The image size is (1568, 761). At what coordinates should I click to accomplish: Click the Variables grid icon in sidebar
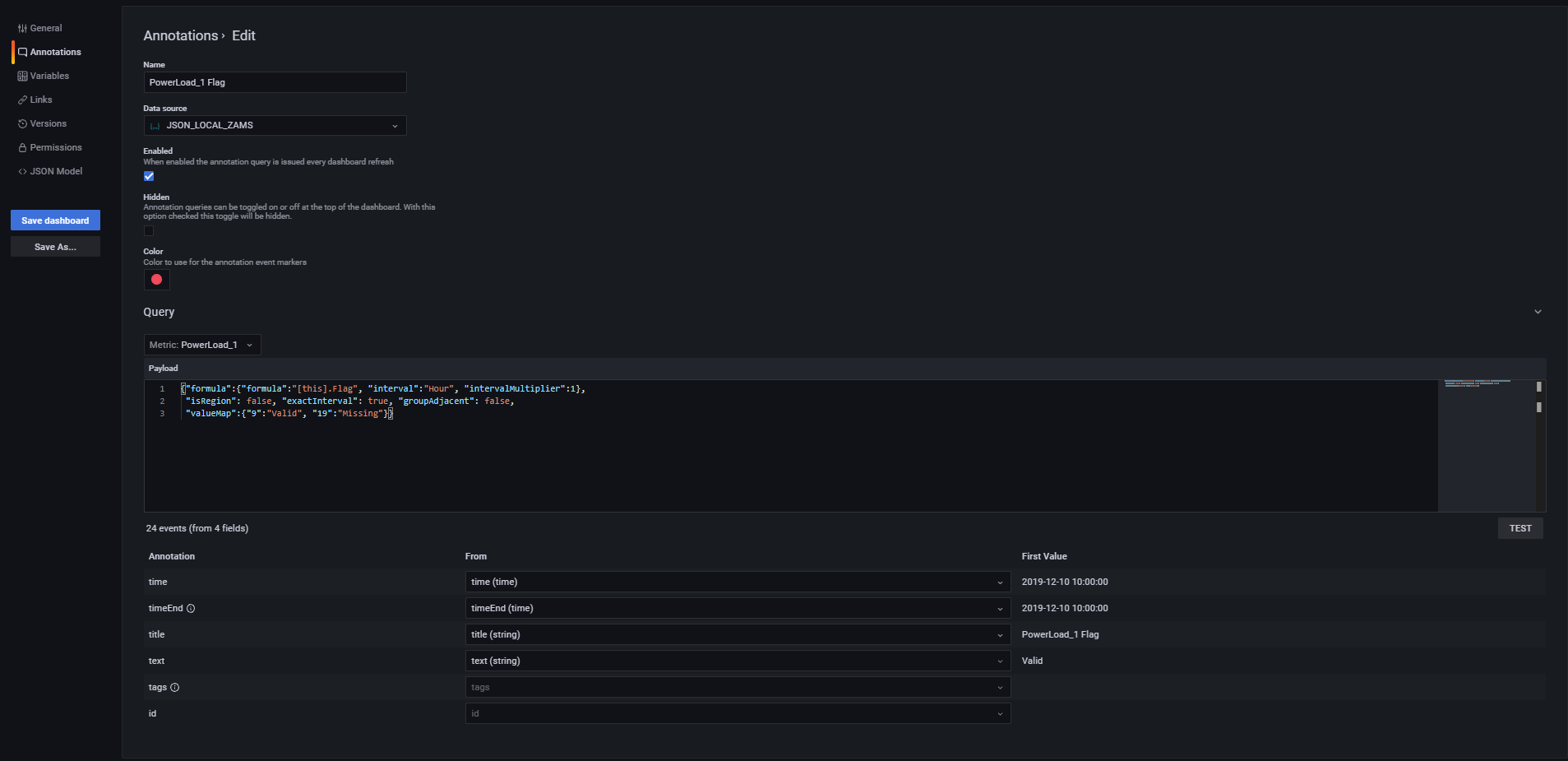(22, 77)
